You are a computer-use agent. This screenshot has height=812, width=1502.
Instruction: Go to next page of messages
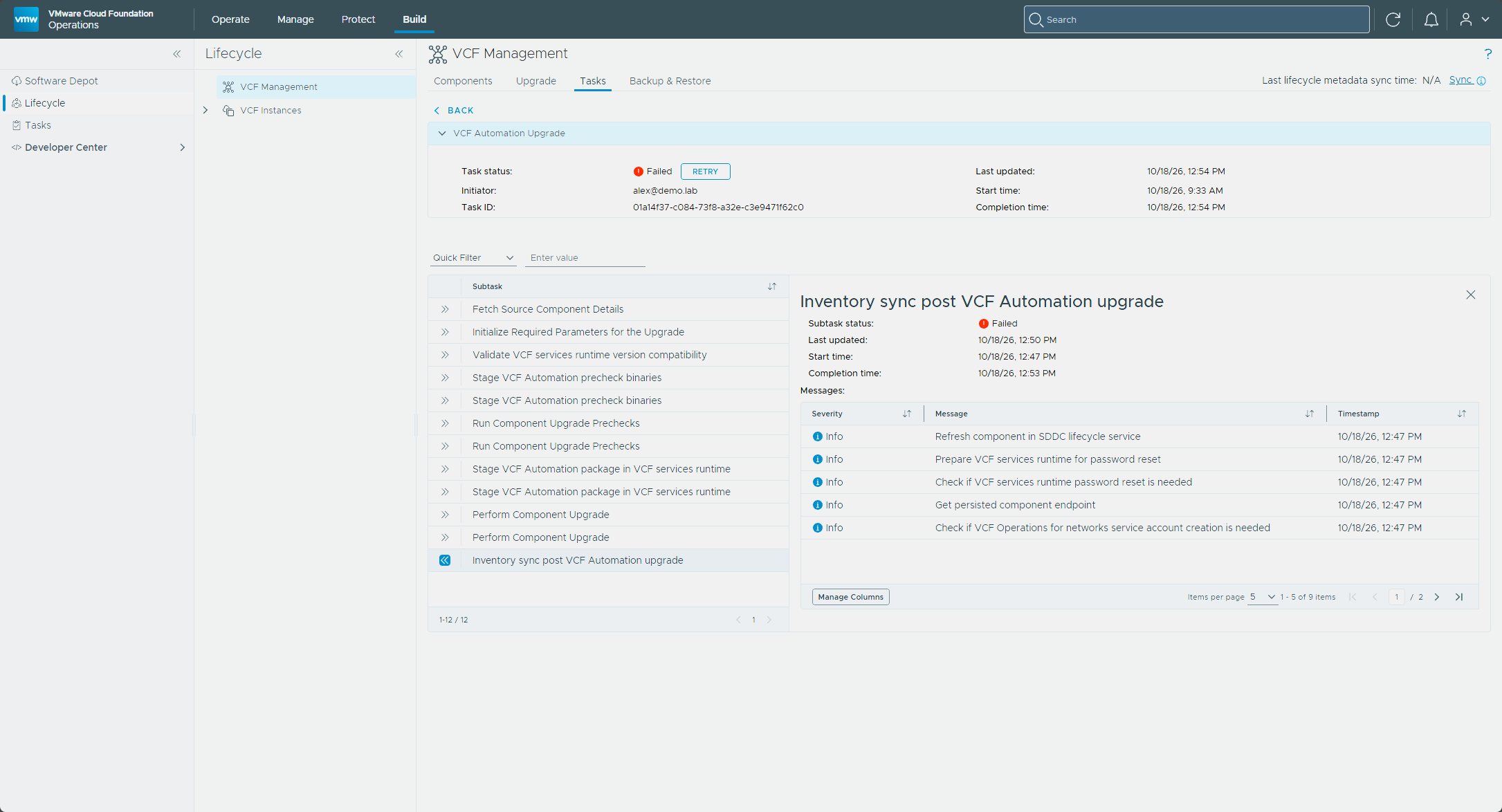tap(1437, 597)
